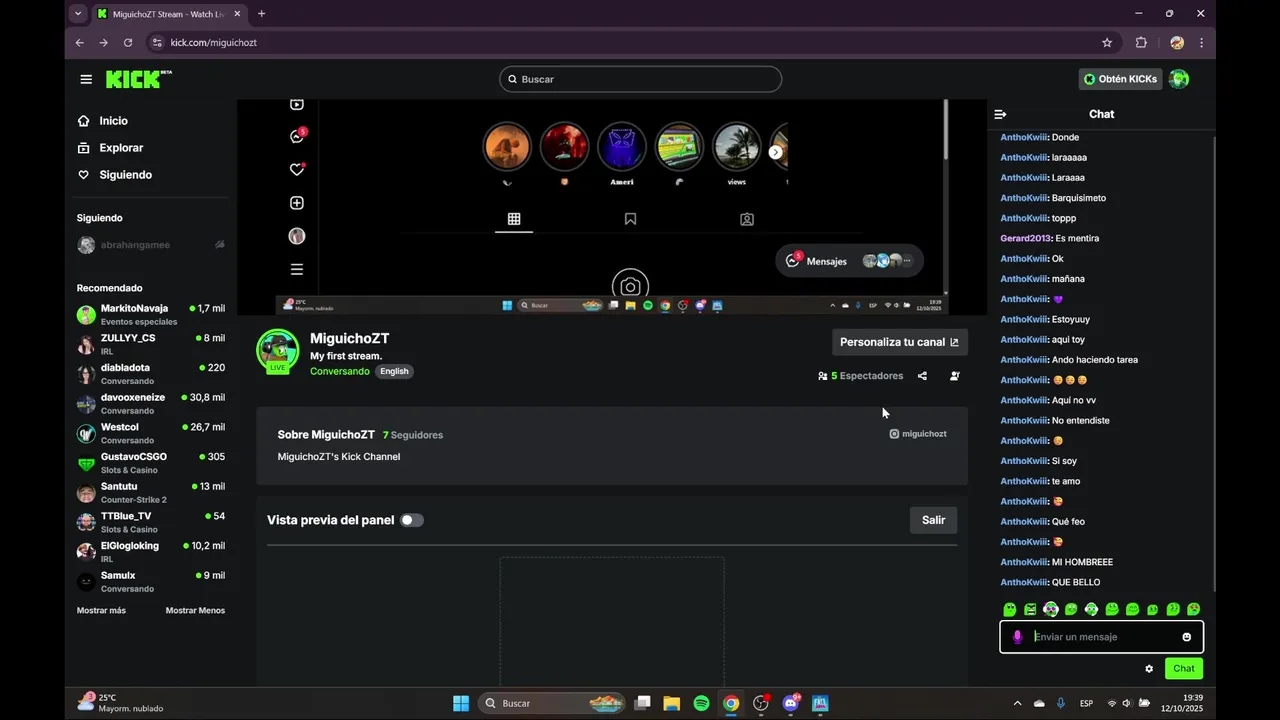Collapse the chat panel icon
The image size is (1280, 720).
1000,114
